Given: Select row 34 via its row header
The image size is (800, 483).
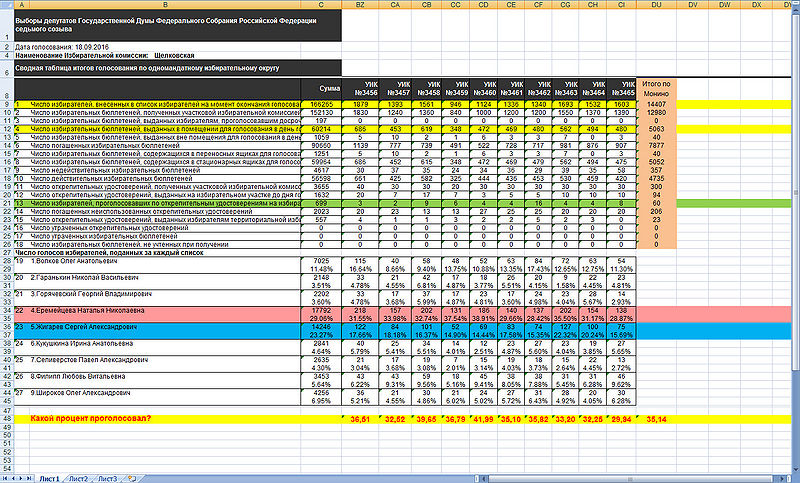Looking at the screenshot, I should pos(7,310).
